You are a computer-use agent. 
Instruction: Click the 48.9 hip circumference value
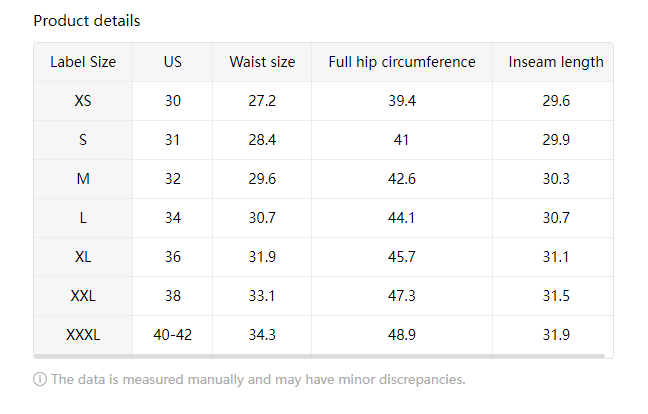pos(402,335)
